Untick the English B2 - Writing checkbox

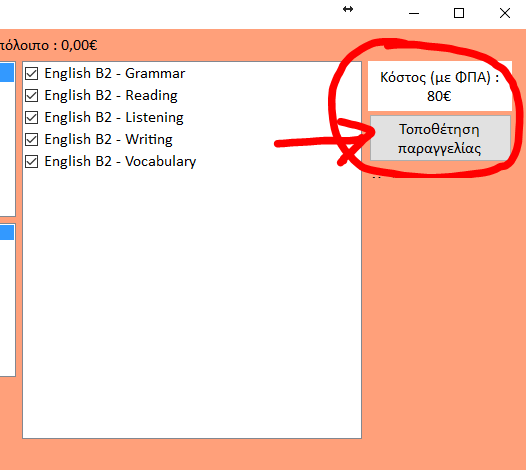tap(32, 140)
